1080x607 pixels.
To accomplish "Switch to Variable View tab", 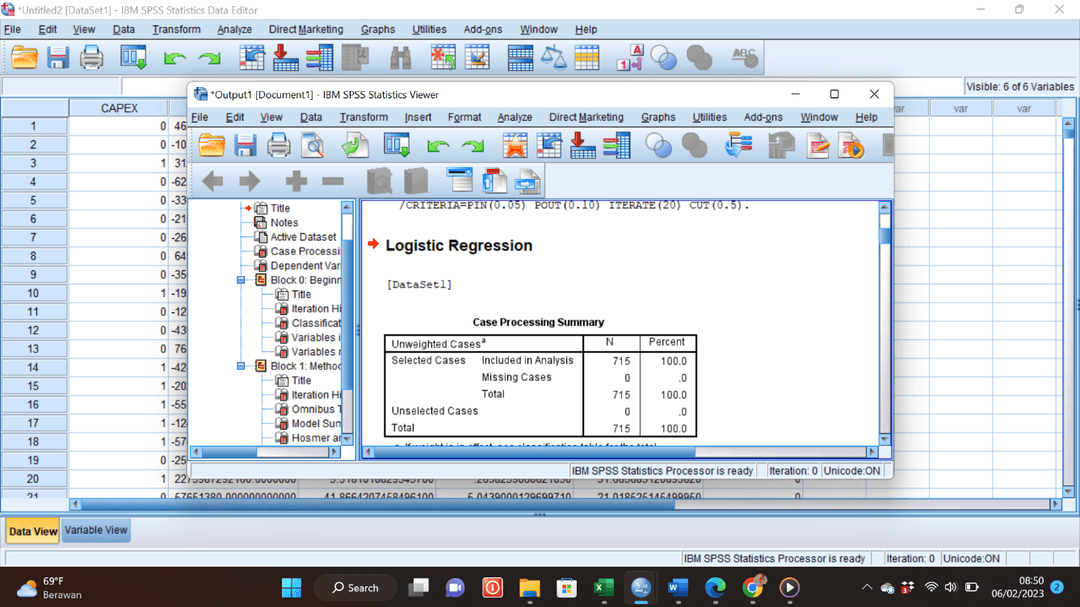I will 96,531.
